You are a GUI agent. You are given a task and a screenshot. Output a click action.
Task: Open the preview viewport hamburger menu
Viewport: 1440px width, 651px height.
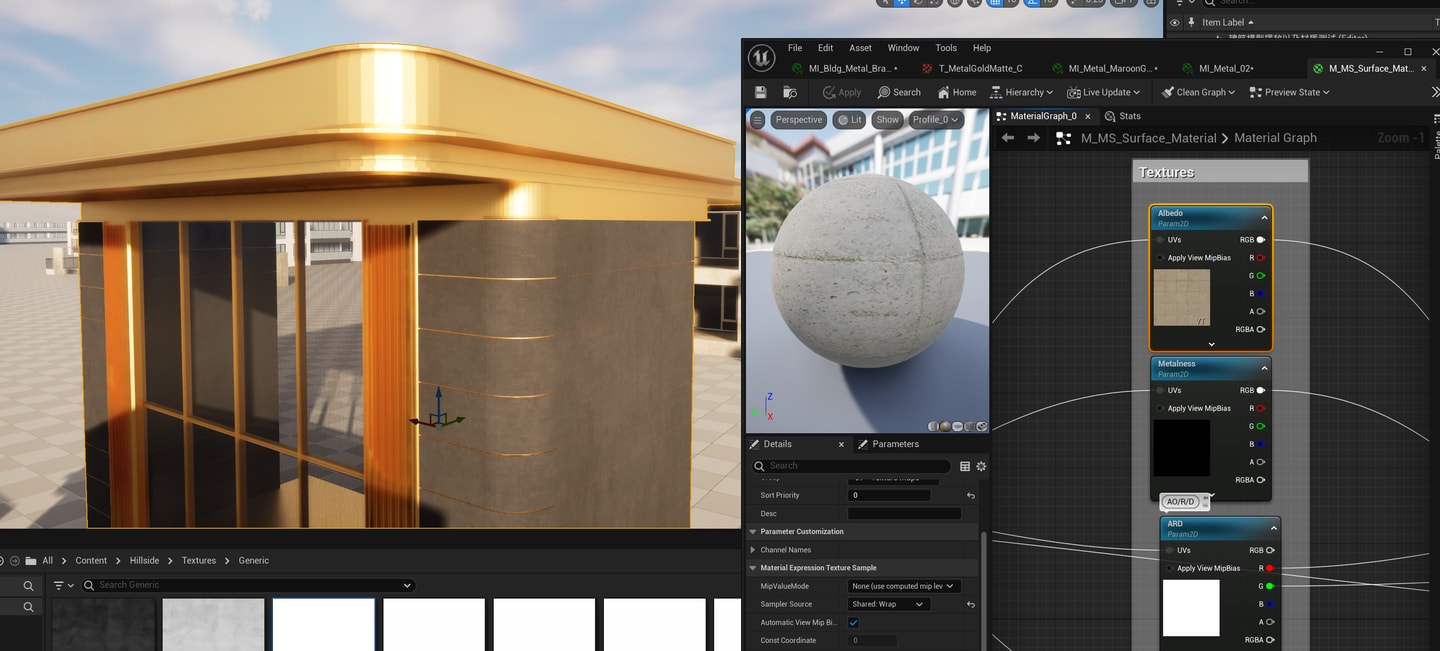757,120
